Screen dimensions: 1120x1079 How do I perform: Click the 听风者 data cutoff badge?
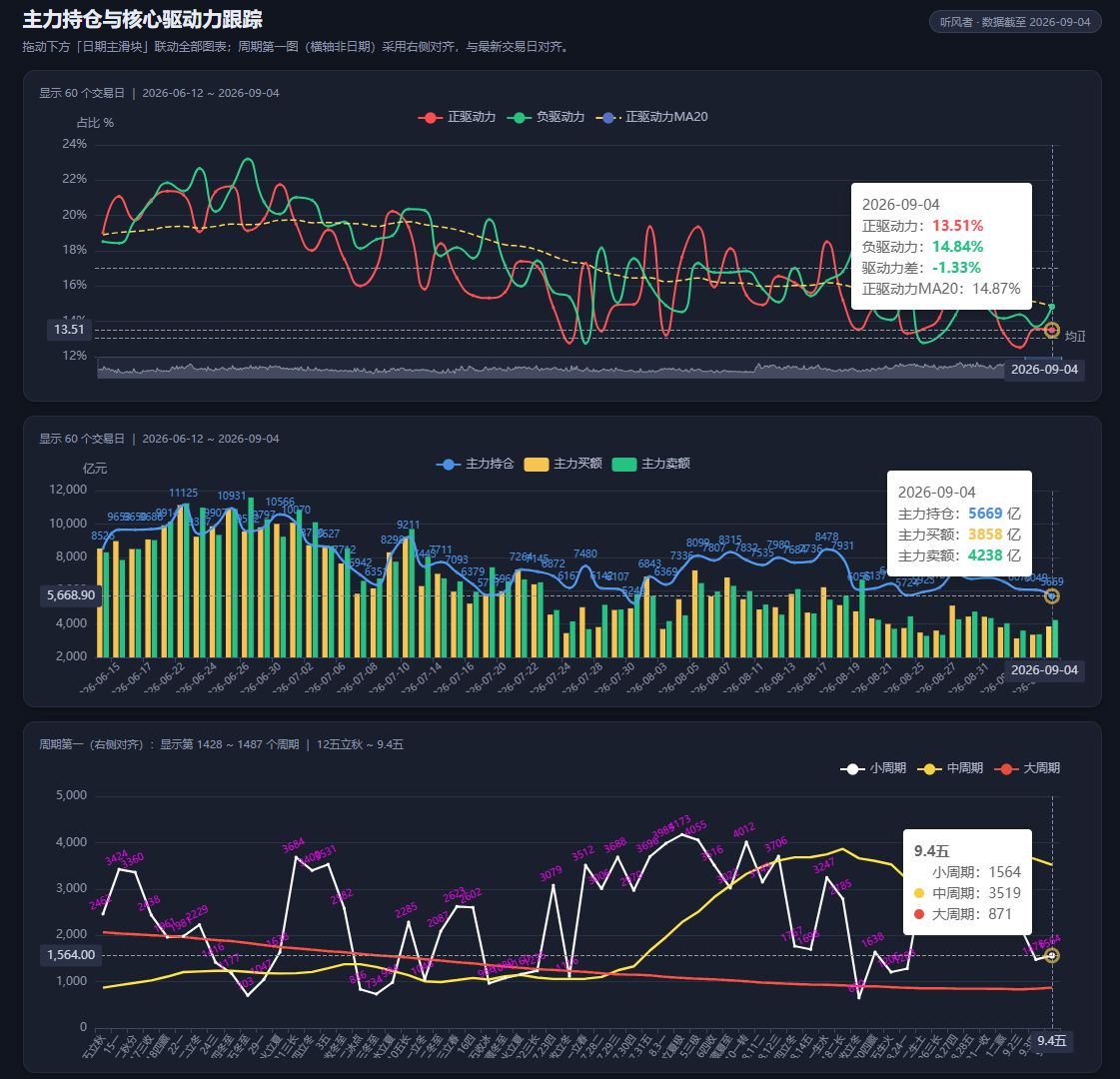(x=1015, y=22)
